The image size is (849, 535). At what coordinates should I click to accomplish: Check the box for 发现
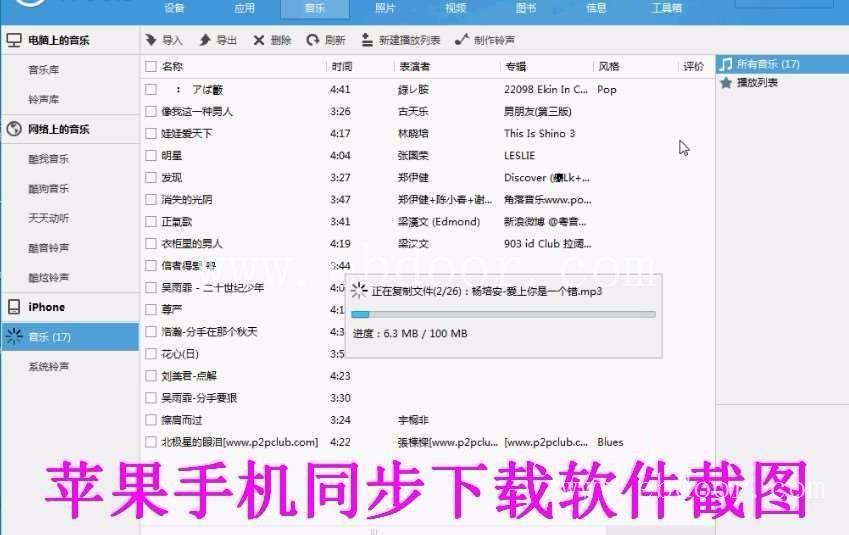coord(151,178)
